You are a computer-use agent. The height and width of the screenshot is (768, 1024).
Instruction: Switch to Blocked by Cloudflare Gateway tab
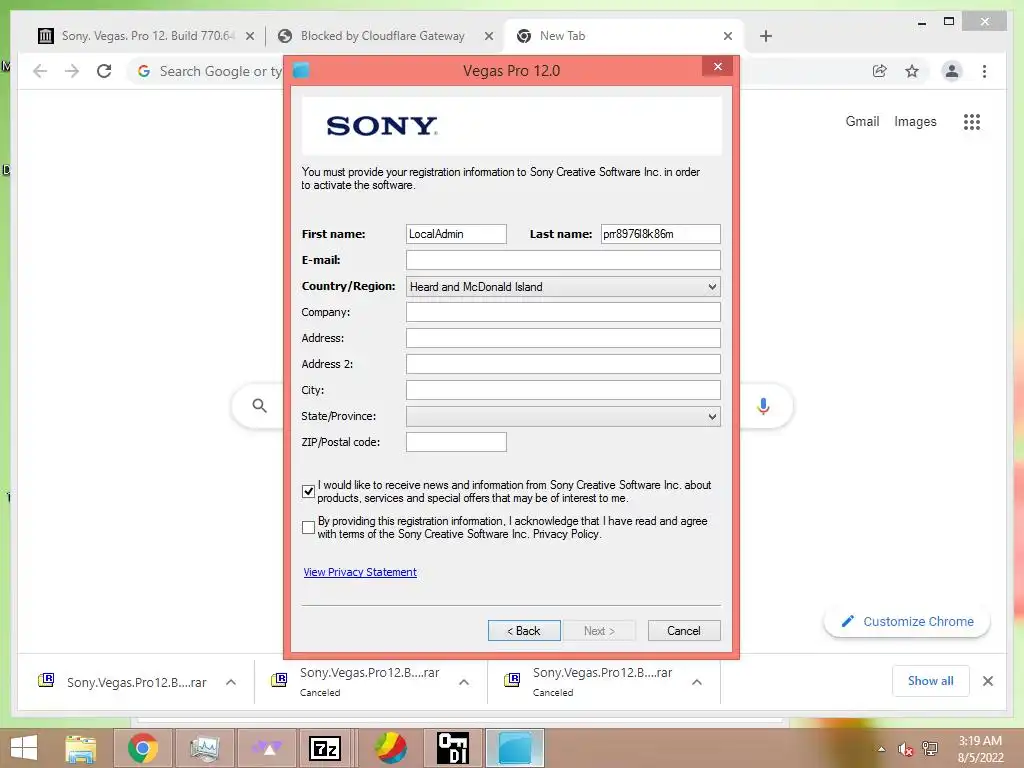pyautogui.click(x=383, y=37)
